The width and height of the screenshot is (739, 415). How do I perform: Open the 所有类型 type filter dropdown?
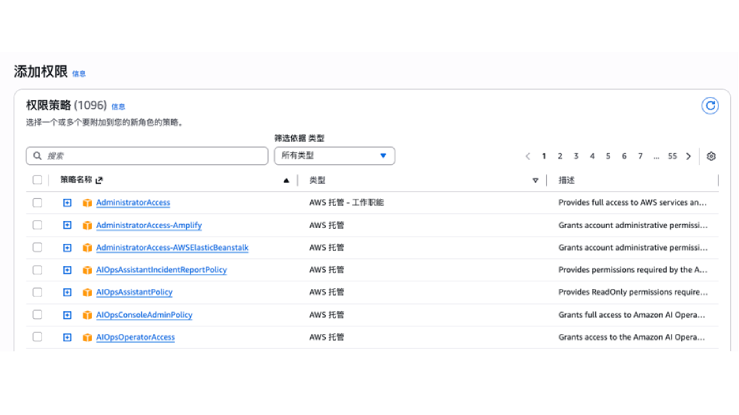[x=334, y=156]
